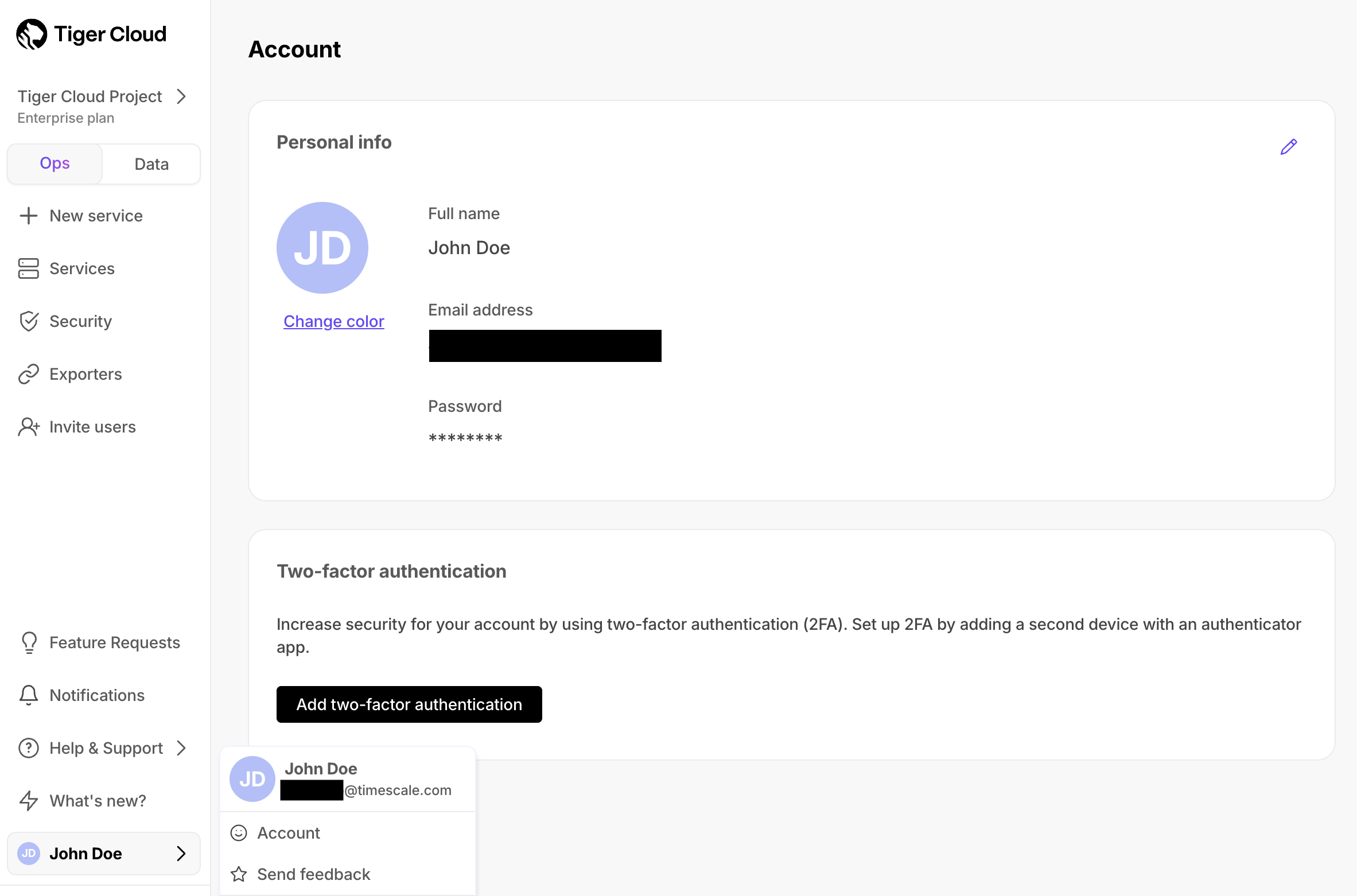Click the Exporters link icon
The height and width of the screenshot is (896, 1357).
click(28, 374)
